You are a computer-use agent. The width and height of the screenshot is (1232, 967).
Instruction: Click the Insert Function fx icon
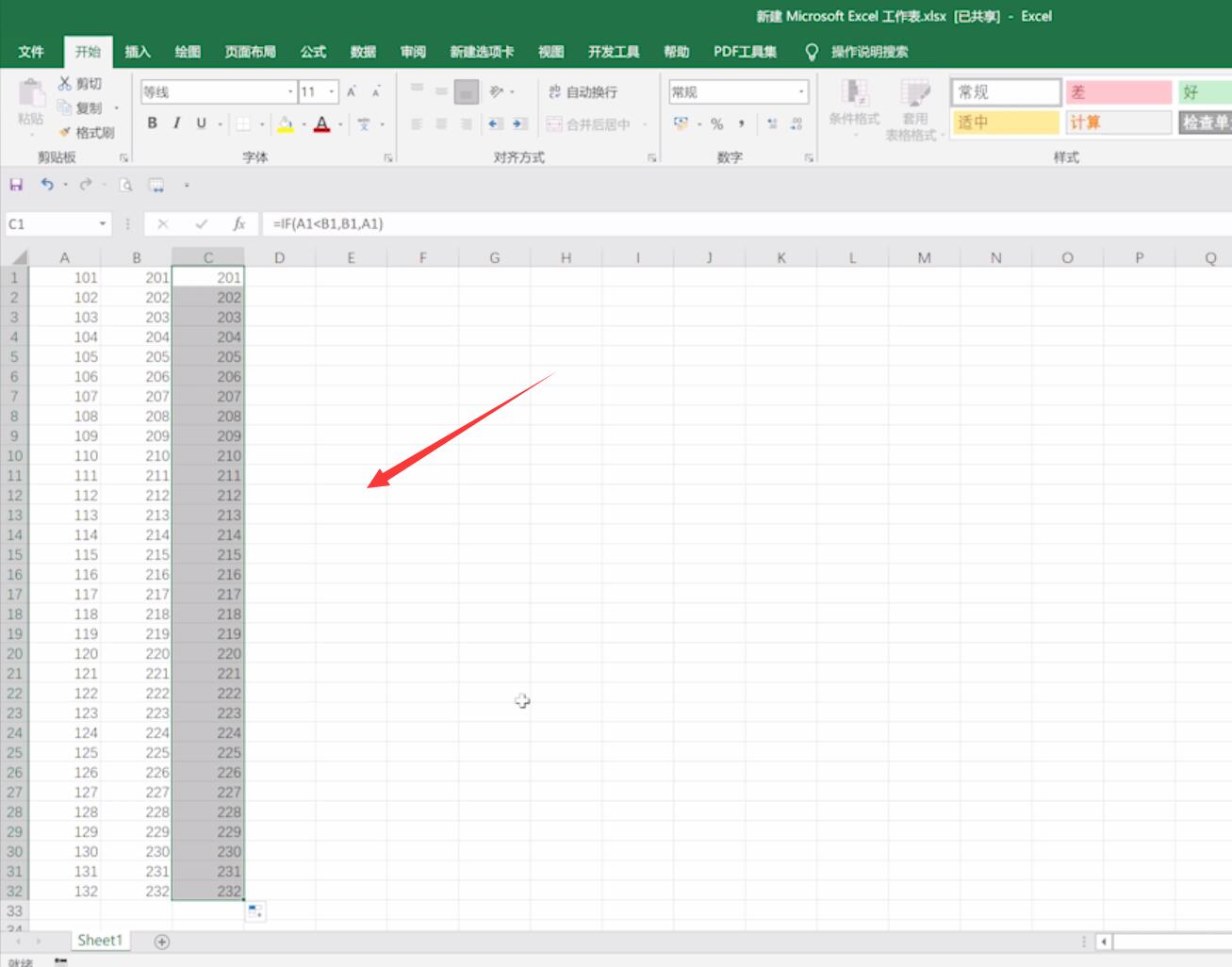238,223
